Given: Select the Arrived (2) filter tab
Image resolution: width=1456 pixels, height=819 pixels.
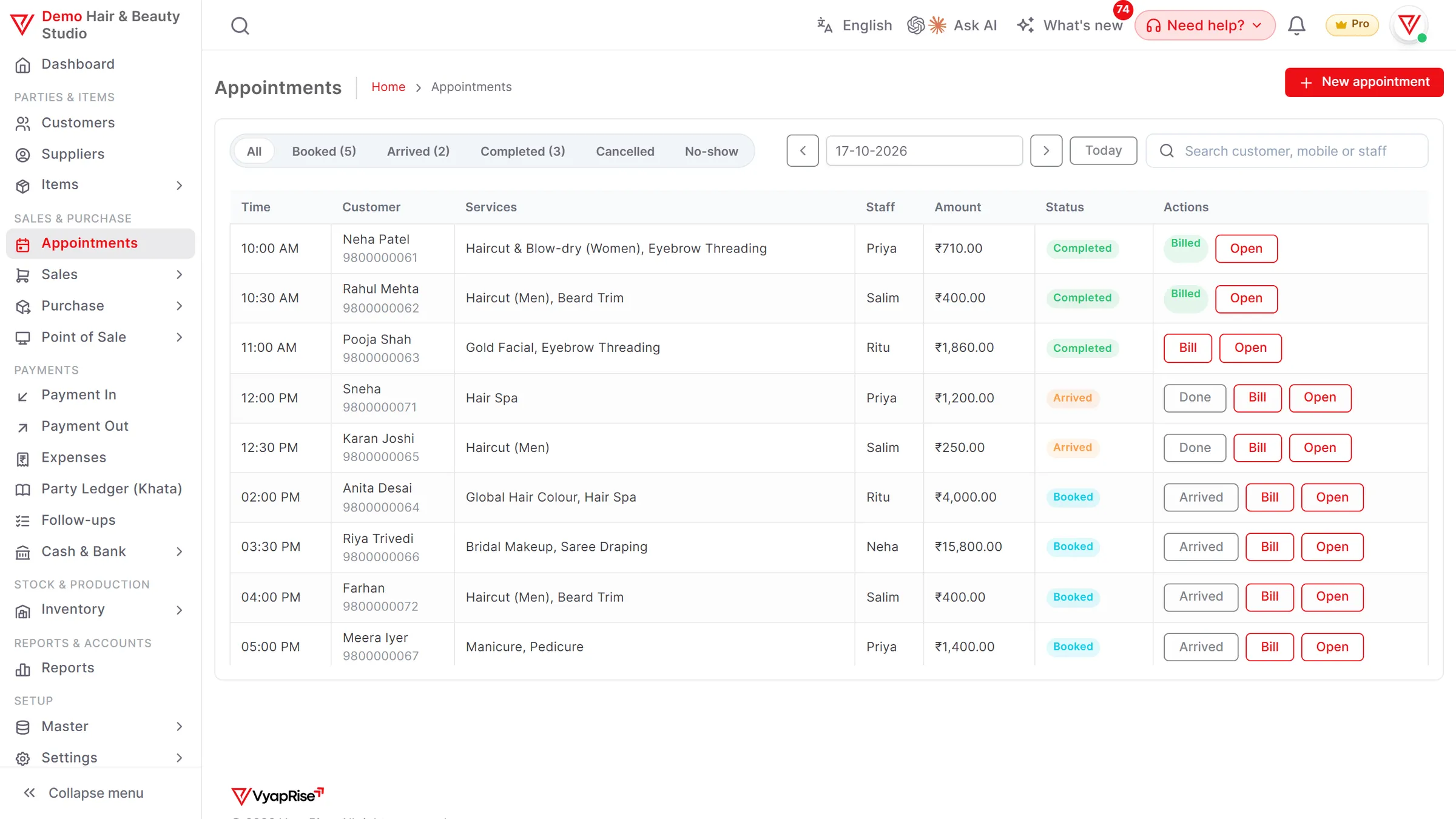Looking at the screenshot, I should pos(418,151).
